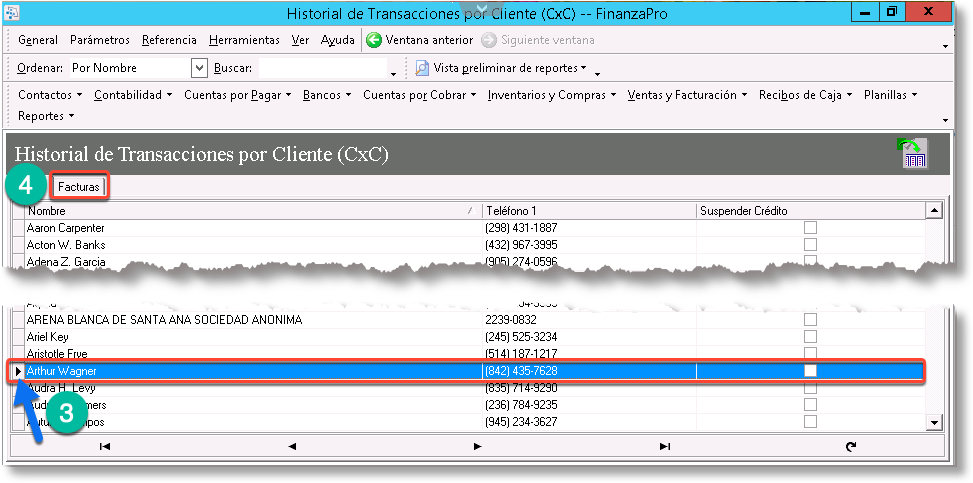Sort by the Nombre column header
Viewport: 973px width, 483px height.
pyautogui.click(x=253, y=211)
